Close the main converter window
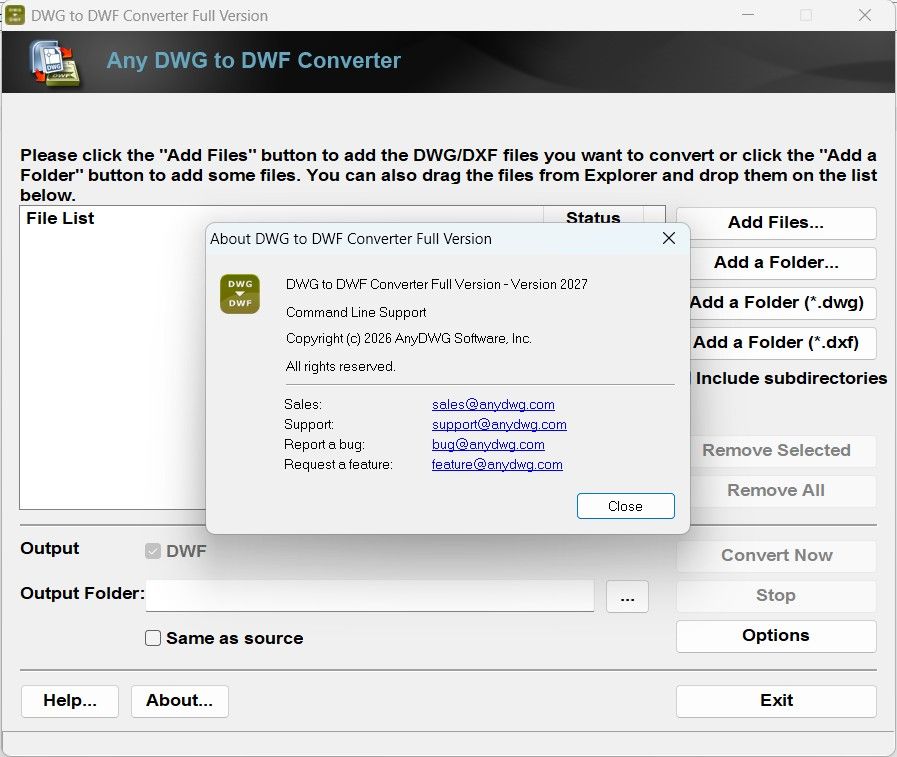Viewport: 897px width, 757px height. (865, 15)
